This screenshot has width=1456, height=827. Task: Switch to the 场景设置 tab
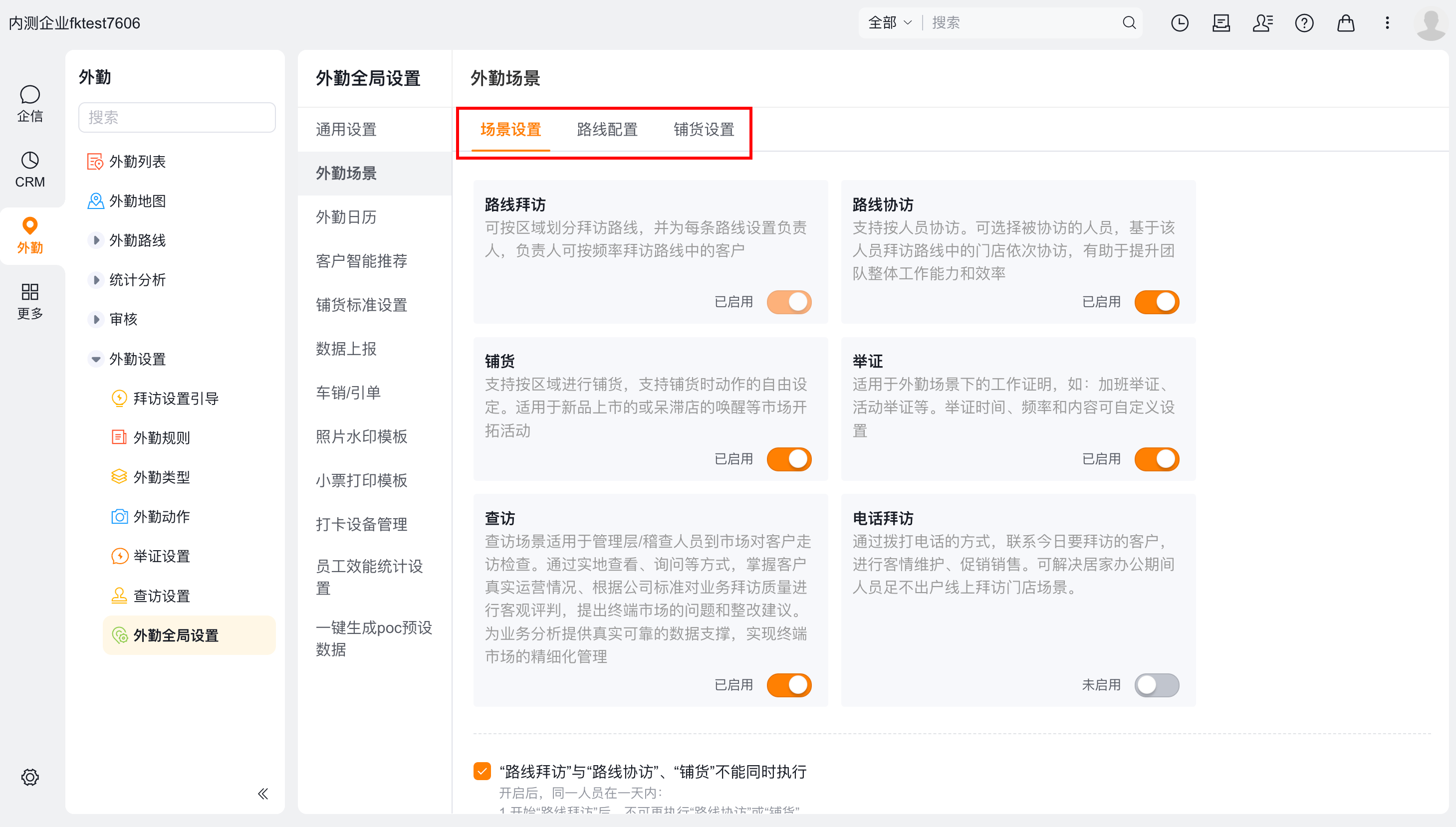510,130
